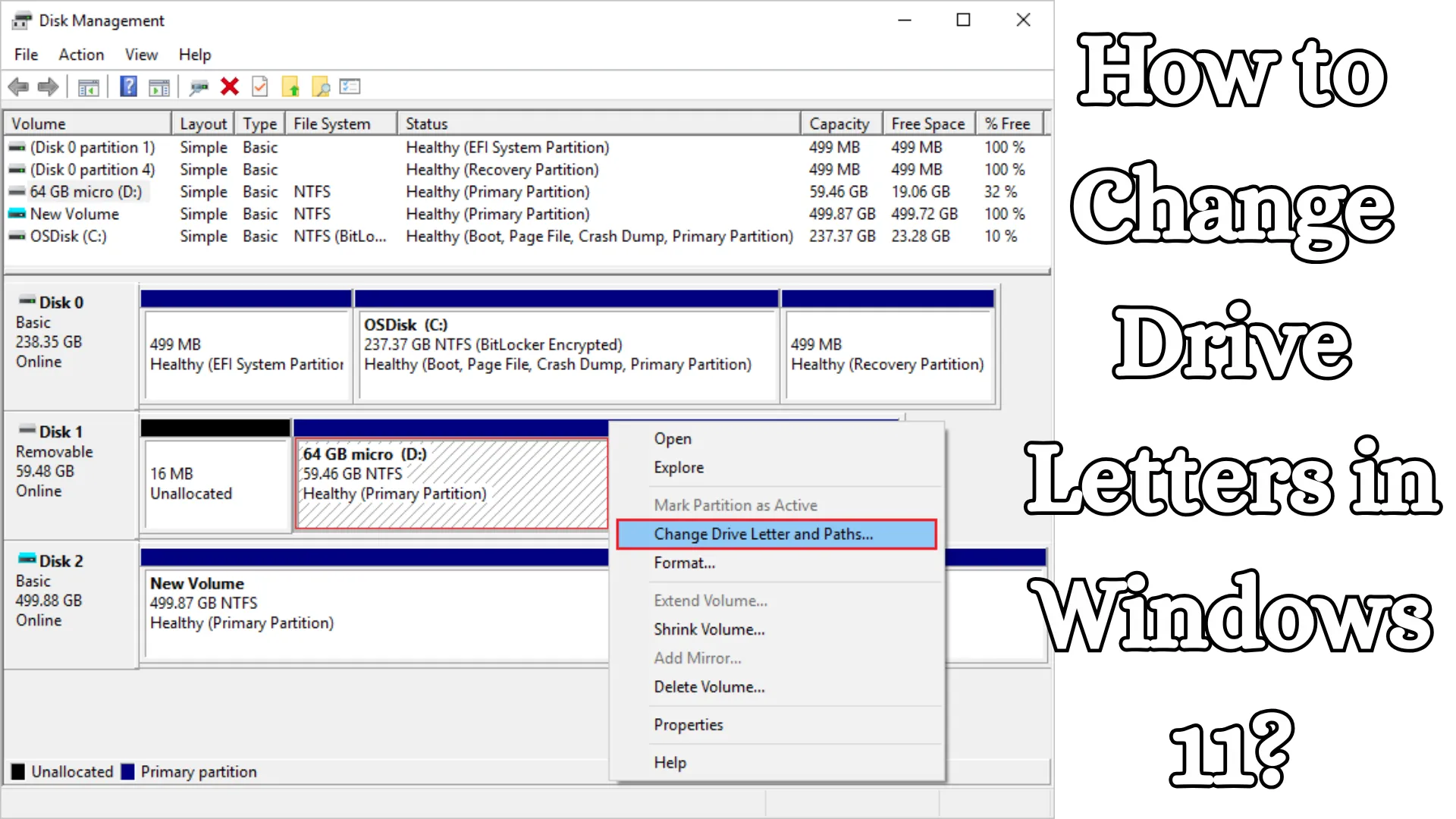Choose Shrink Volume... from context menu
1456x819 pixels.
(x=777, y=629)
